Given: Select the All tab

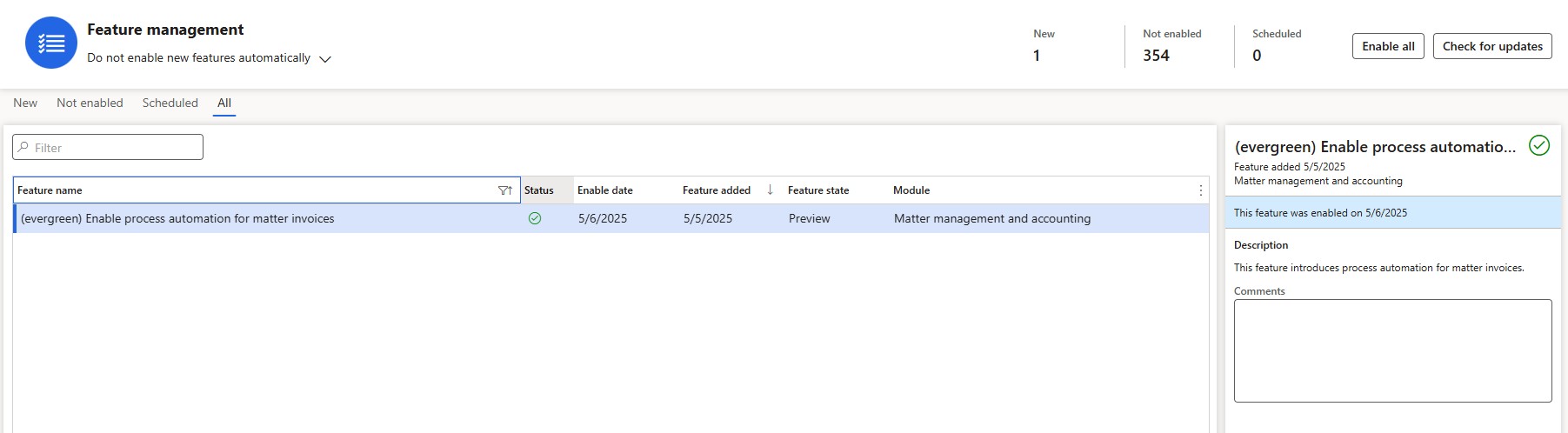Looking at the screenshot, I should click(x=224, y=103).
